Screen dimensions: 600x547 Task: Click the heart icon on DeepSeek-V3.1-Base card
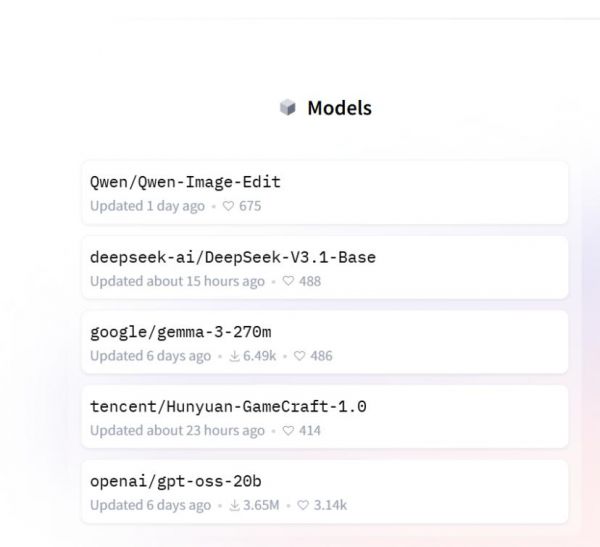click(x=288, y=281)
